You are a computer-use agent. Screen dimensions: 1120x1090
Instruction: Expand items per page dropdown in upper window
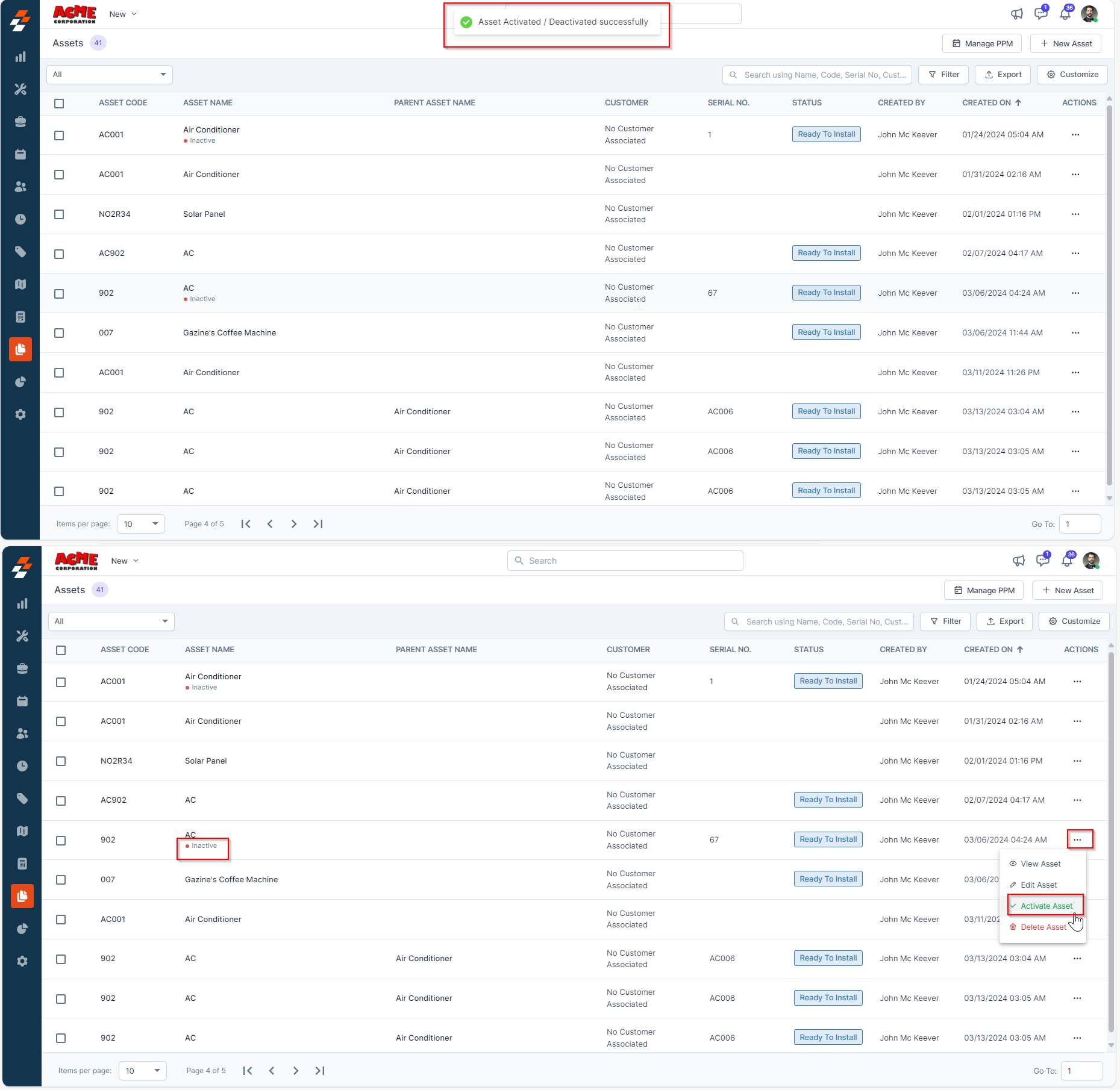point(141,524)
